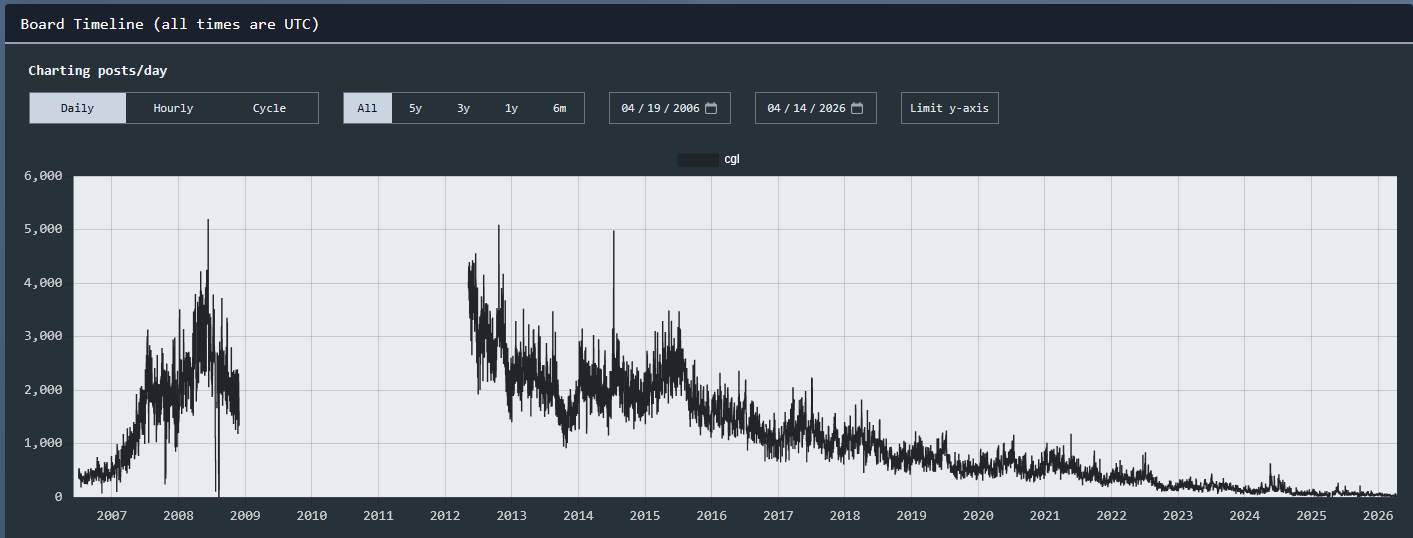Toggle the Limit y-axis button
The image size is (1413, 538).
(x=949, y=108)
